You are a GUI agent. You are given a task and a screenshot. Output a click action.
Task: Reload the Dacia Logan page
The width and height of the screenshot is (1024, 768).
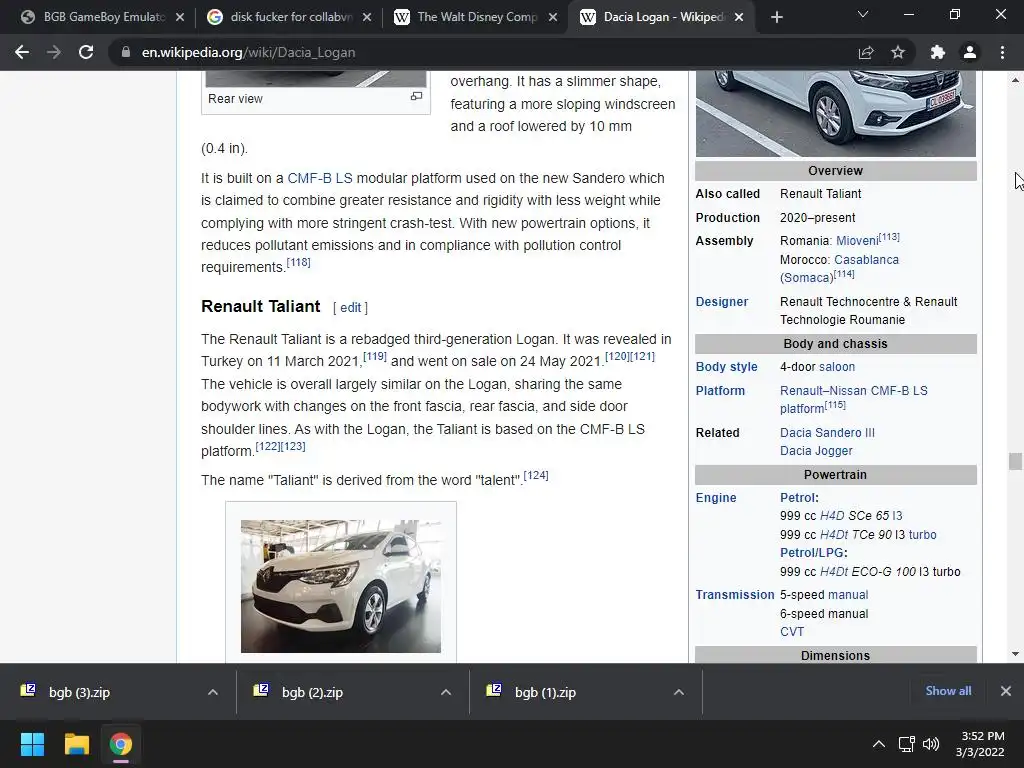point(86,52)
